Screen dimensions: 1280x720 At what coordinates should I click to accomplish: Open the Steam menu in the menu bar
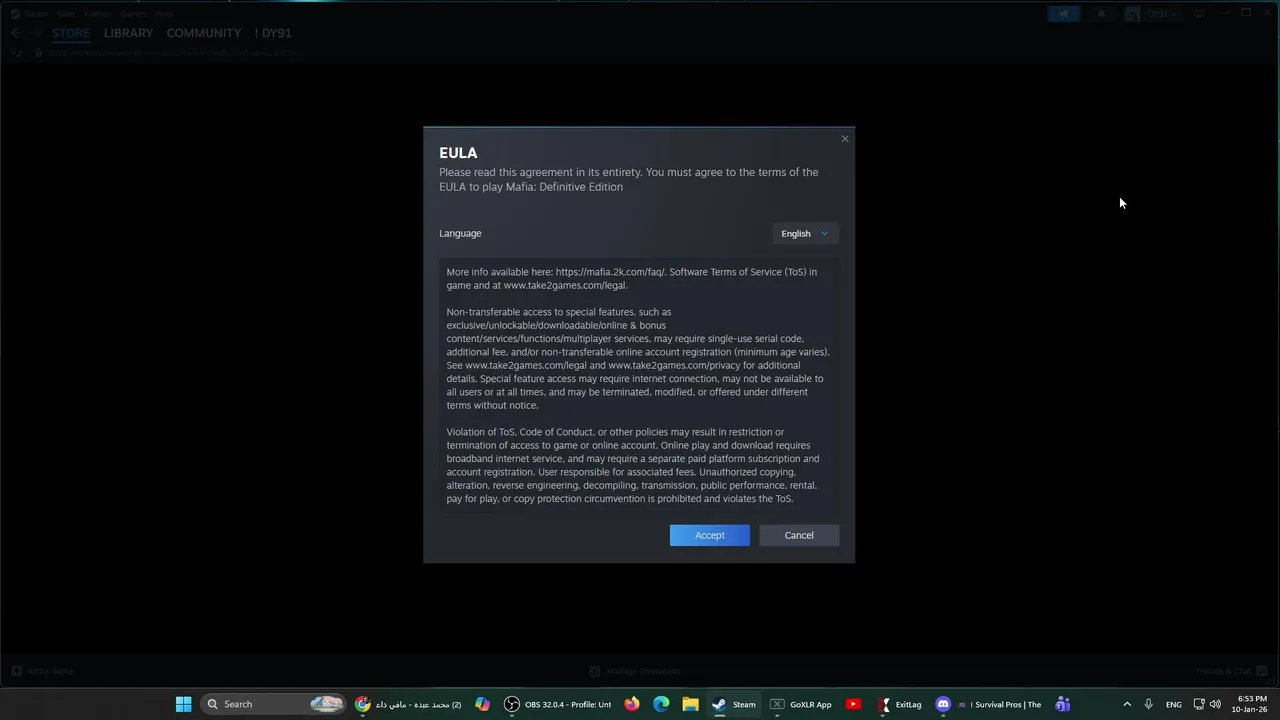tap(35, 14)
